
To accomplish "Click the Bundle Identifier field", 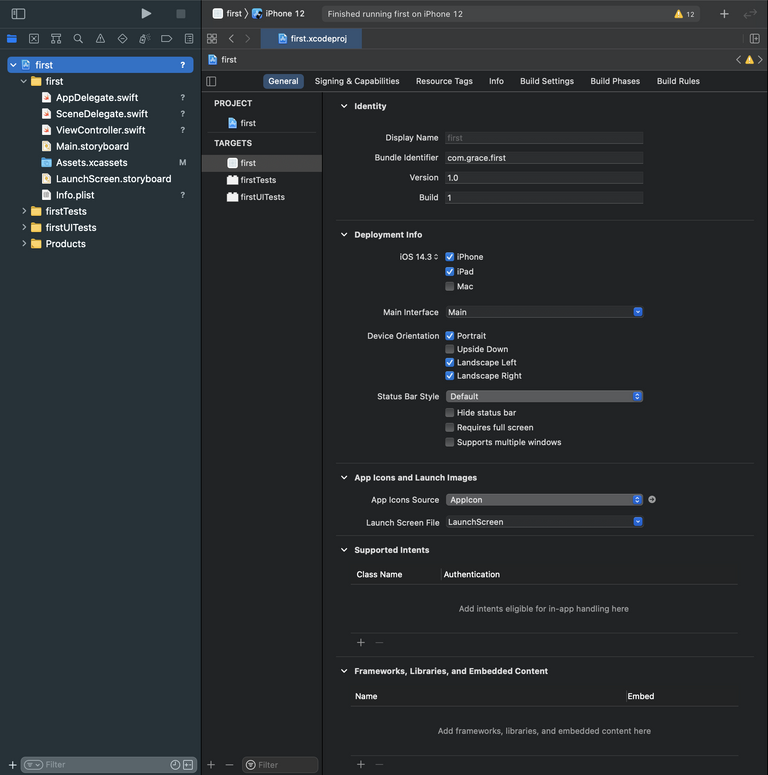I will tap(544, 158).
